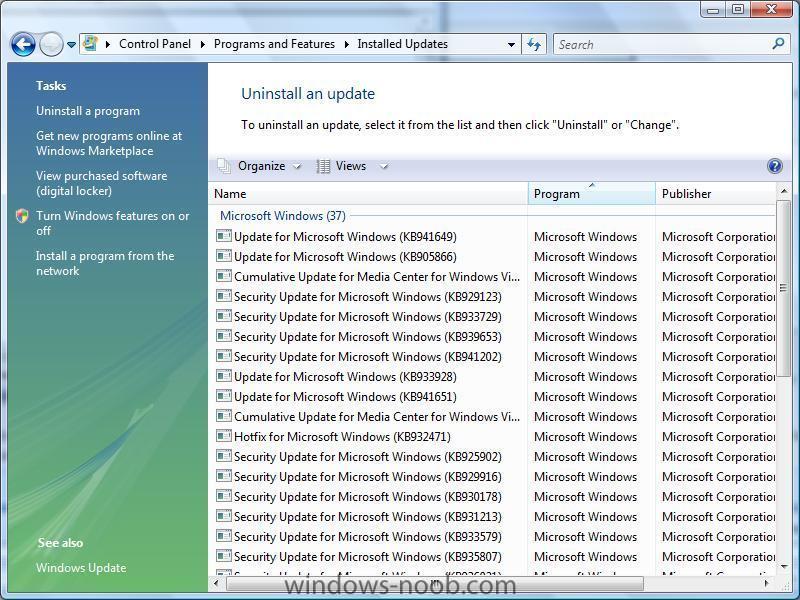The height and width of the screenshot is (600, 800).
Task: Open View purchased software (digital locker)
Action: click(102, 183)
